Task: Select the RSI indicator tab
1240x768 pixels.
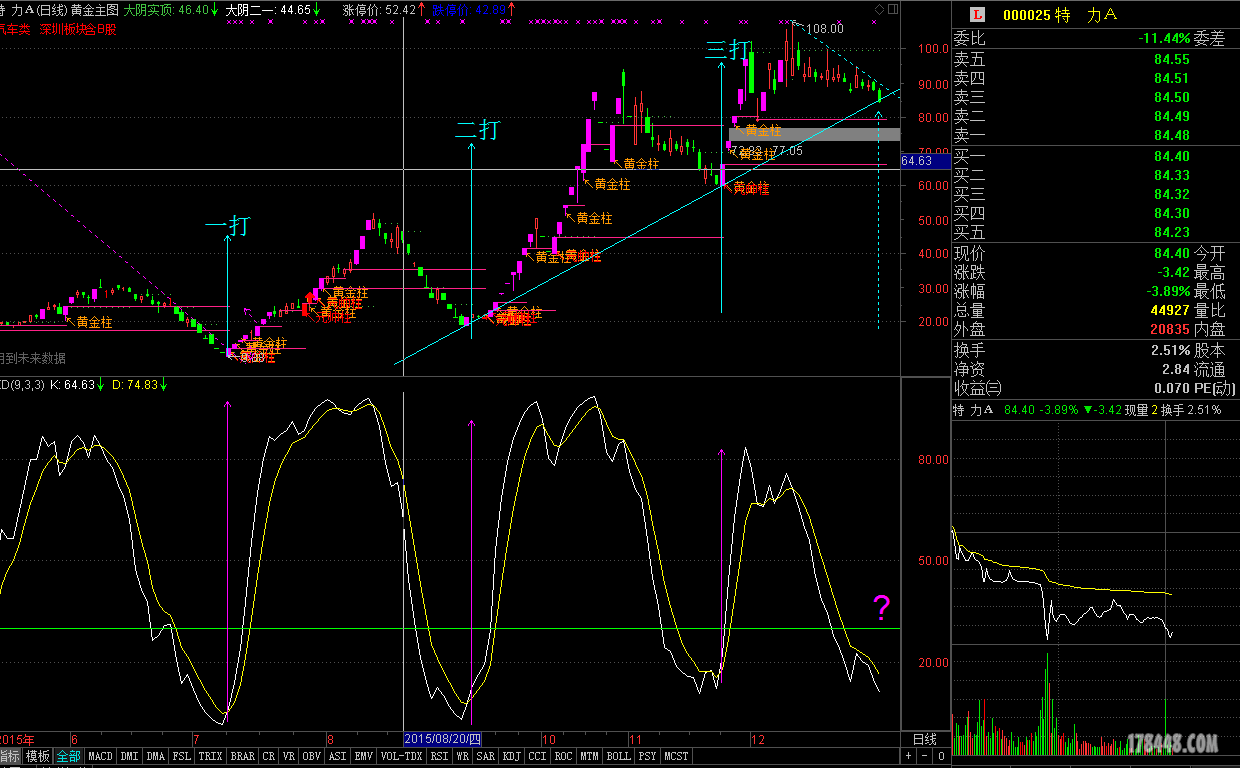Action: (x=439, y=756)
